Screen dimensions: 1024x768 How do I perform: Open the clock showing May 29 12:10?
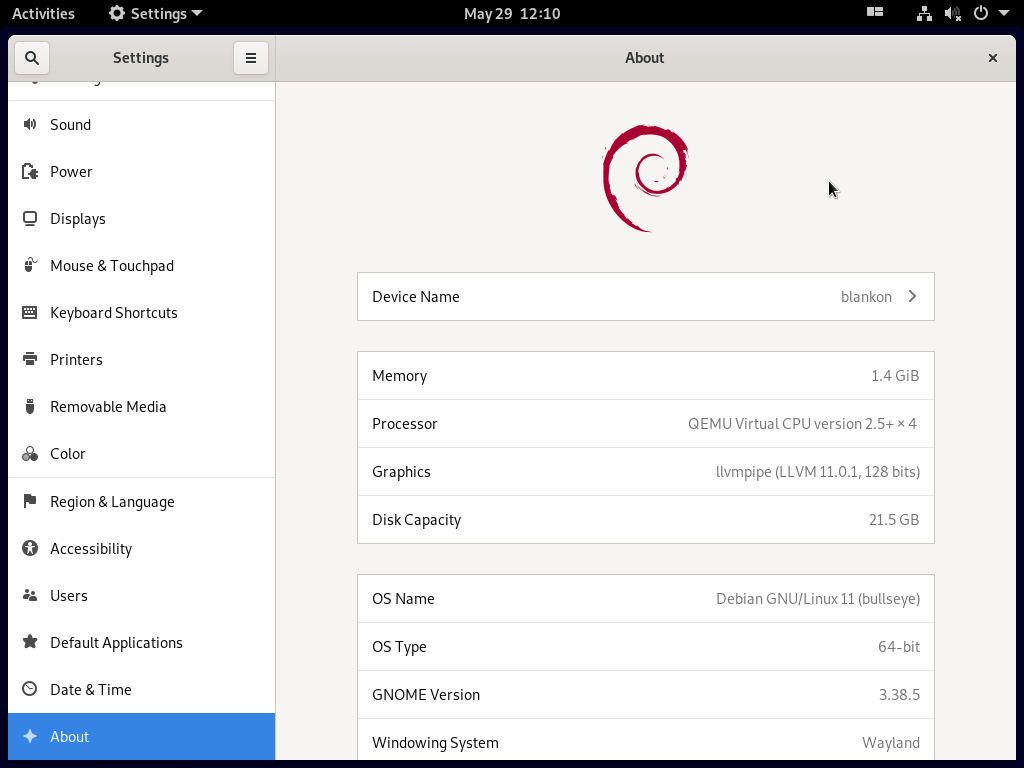point(512,13)
